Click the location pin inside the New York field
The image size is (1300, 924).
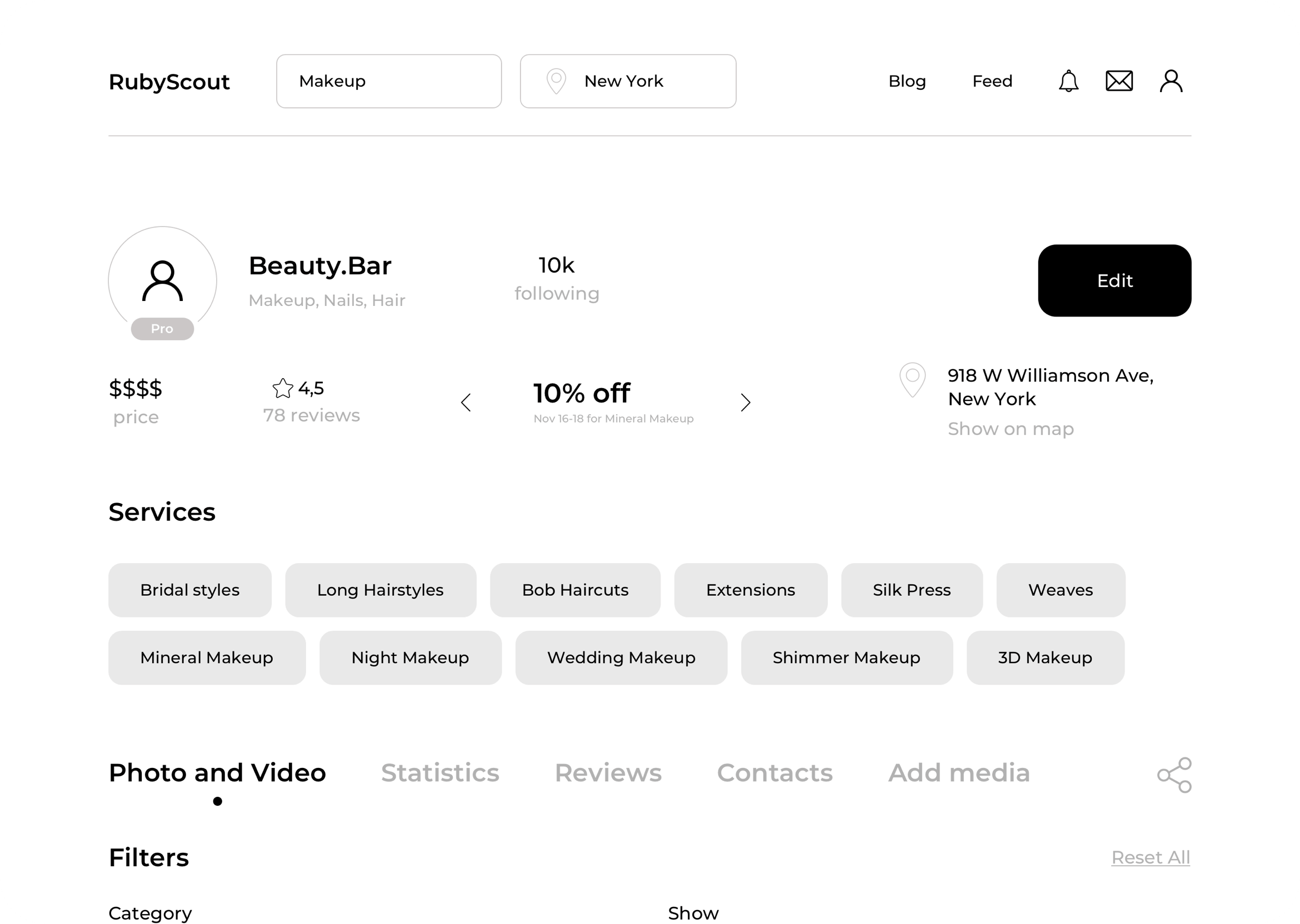(x=556, y=81)
